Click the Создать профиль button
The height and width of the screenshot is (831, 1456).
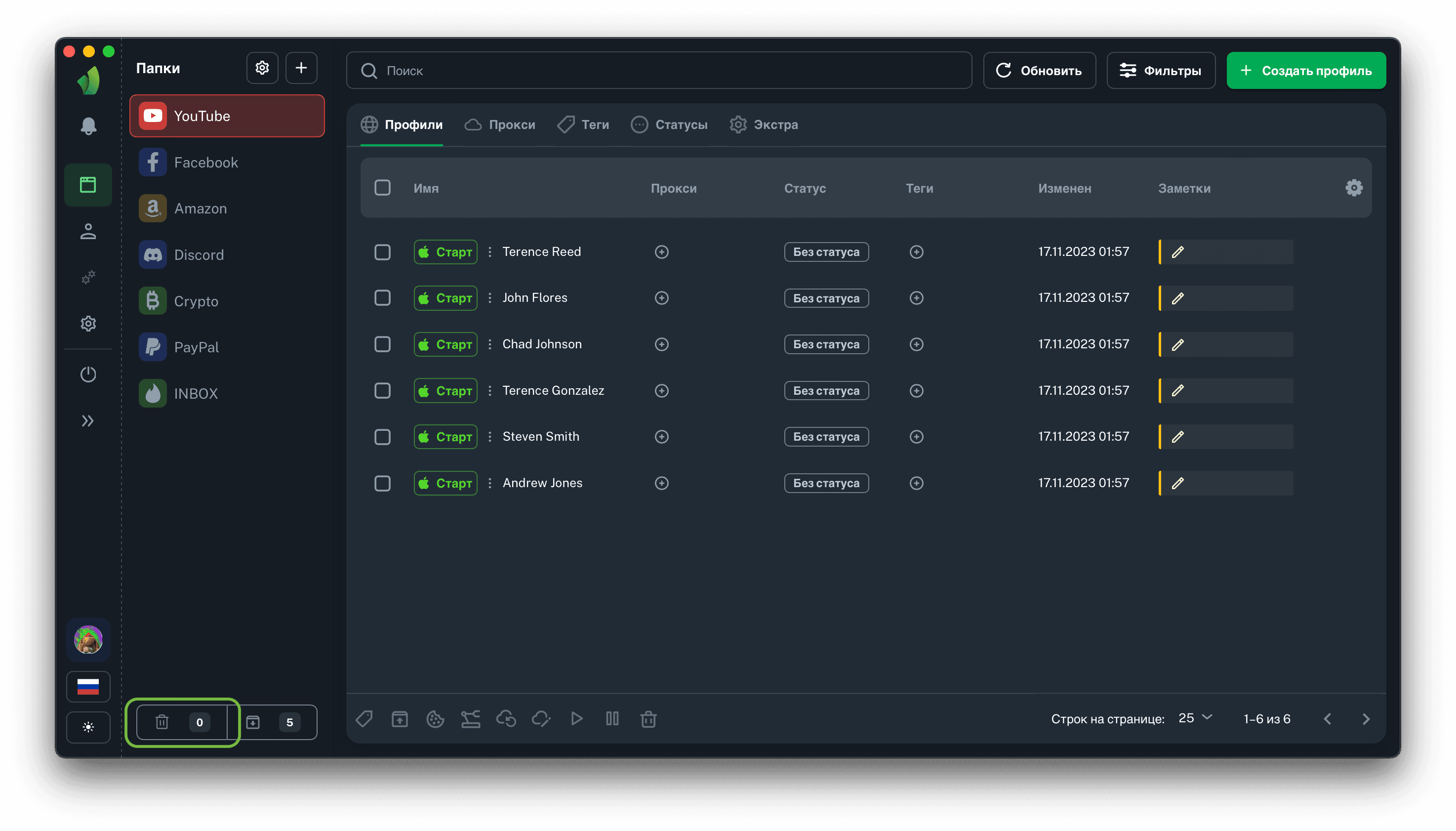click(1306, 71)
